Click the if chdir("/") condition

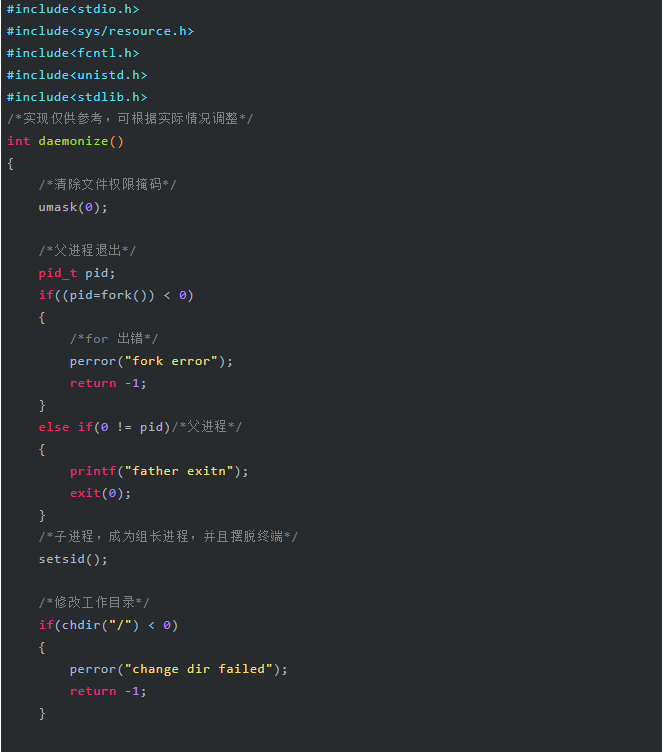108,625
